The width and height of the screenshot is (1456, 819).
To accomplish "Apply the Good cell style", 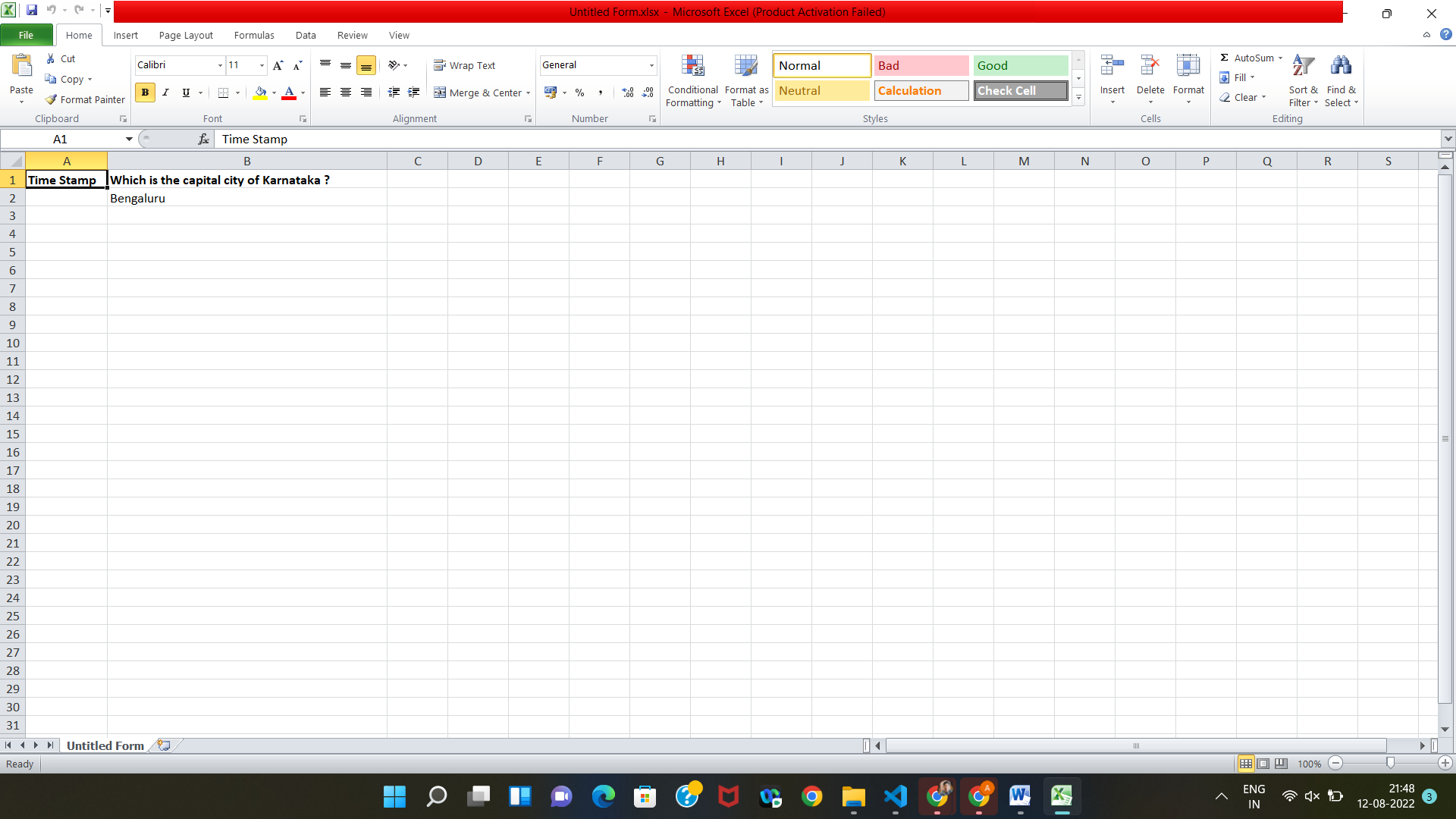I will click(x=1020, y=65).
